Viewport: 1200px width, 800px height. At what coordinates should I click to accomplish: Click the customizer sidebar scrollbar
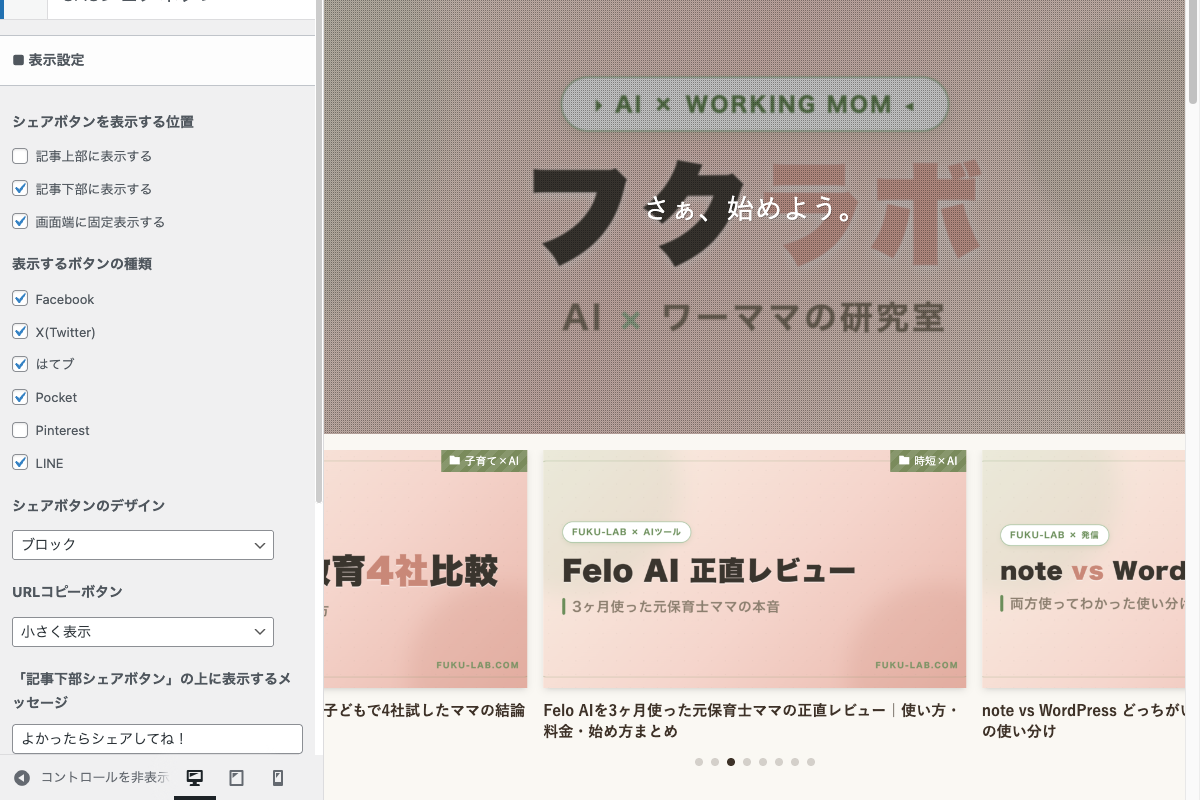(x=319, y=250)
